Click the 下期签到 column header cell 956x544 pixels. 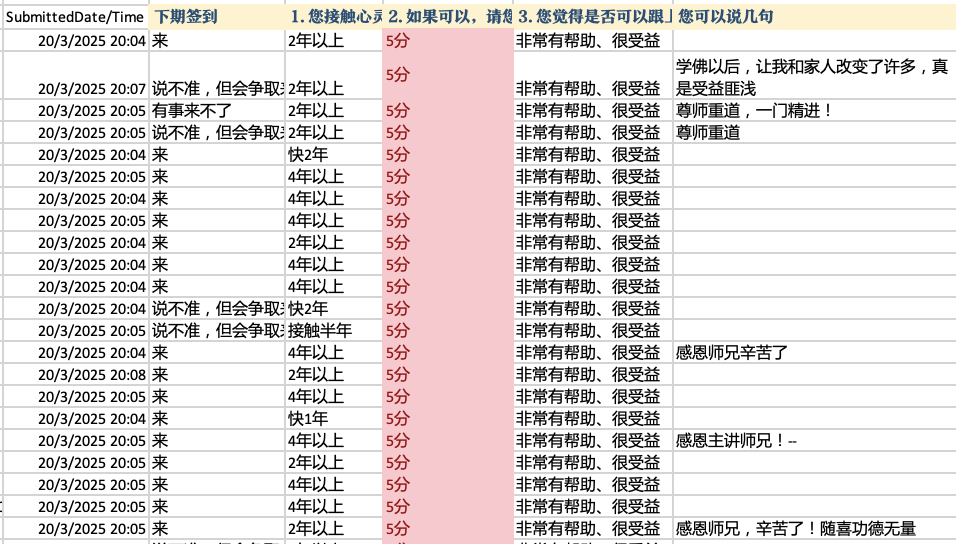(216, 17)
